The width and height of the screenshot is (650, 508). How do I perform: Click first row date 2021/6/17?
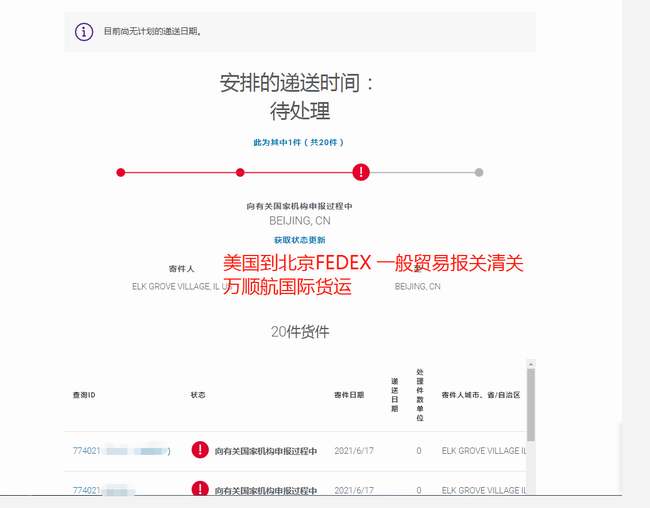(354, 451)
